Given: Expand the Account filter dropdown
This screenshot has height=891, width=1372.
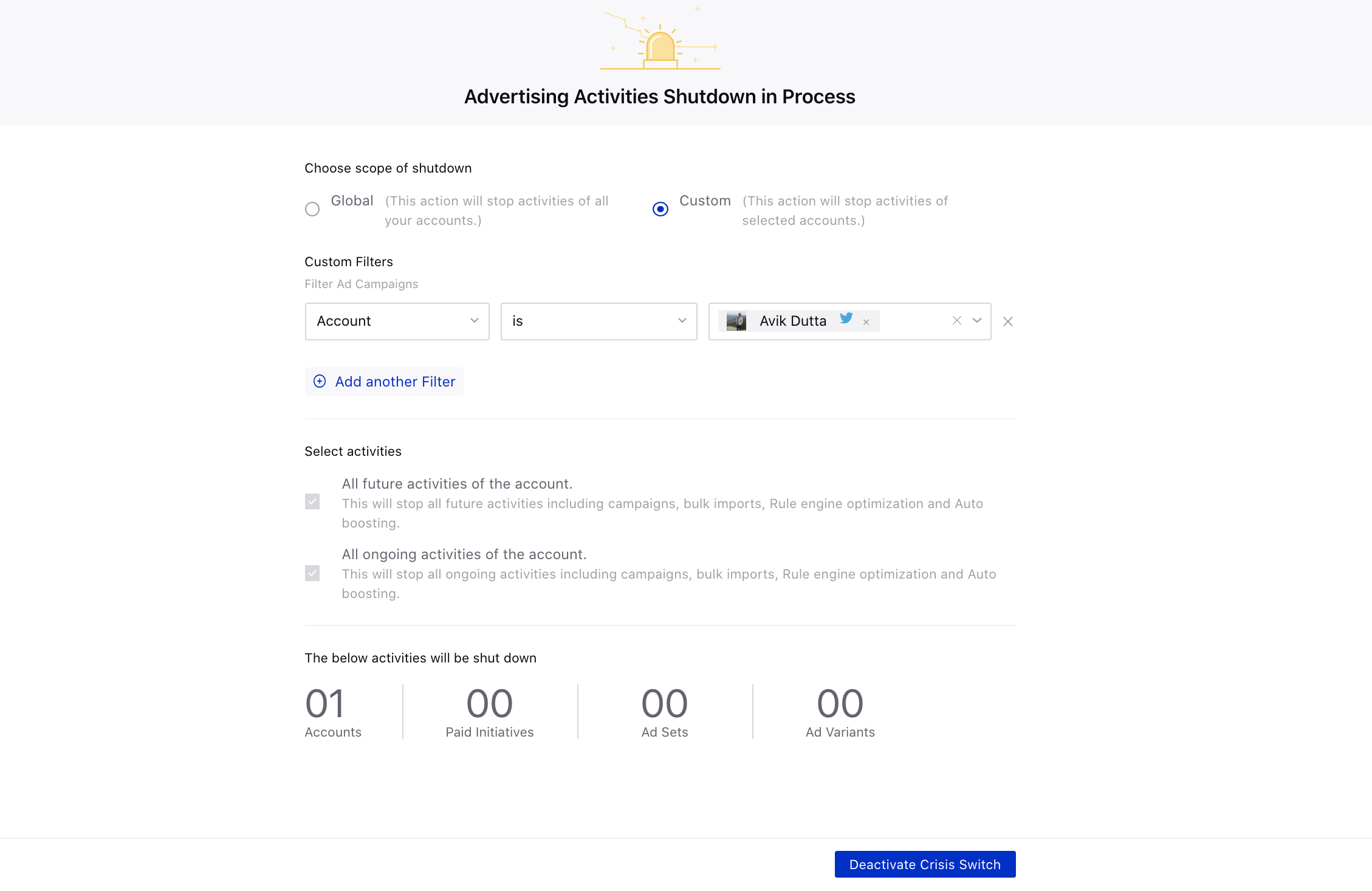Looking at the screenshot, I should 476,321.
